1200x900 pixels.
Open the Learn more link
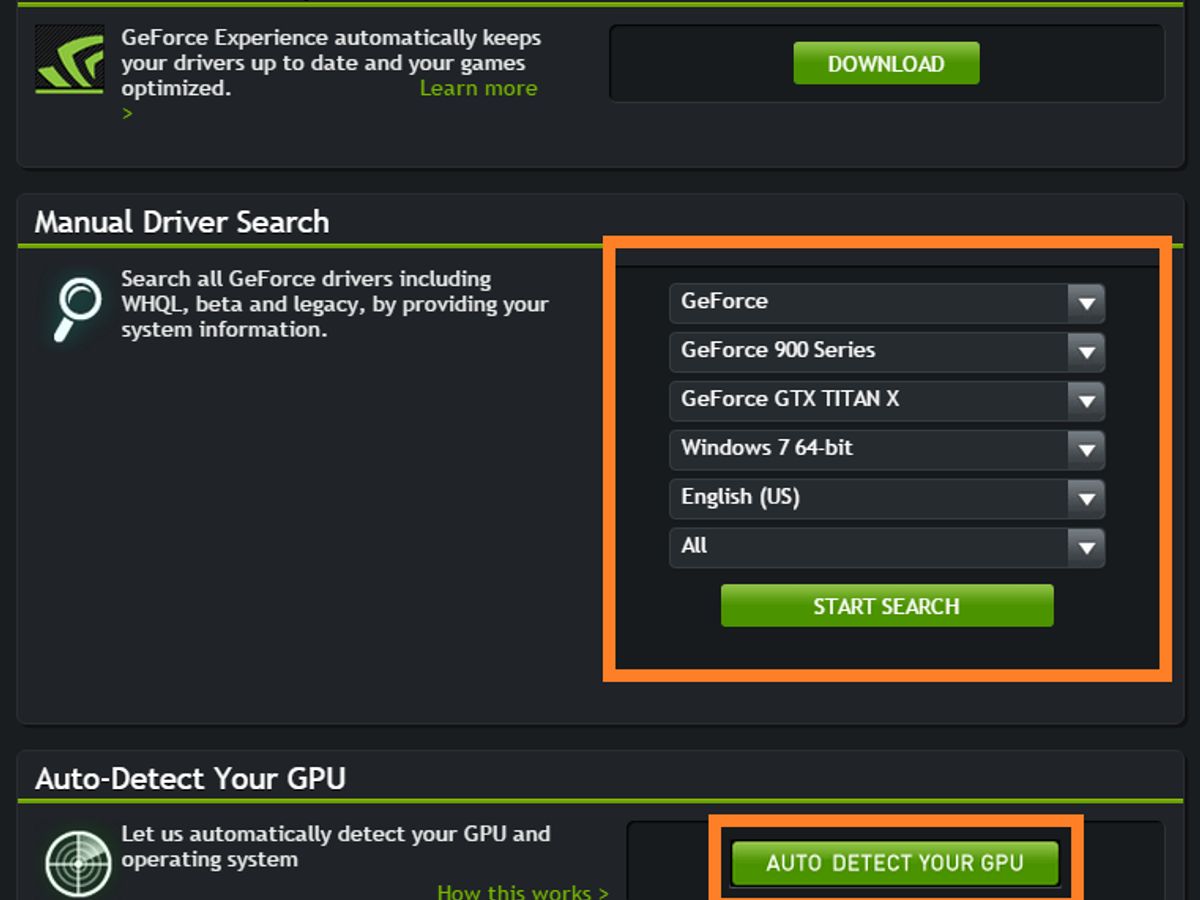click(x=478, y=88)
